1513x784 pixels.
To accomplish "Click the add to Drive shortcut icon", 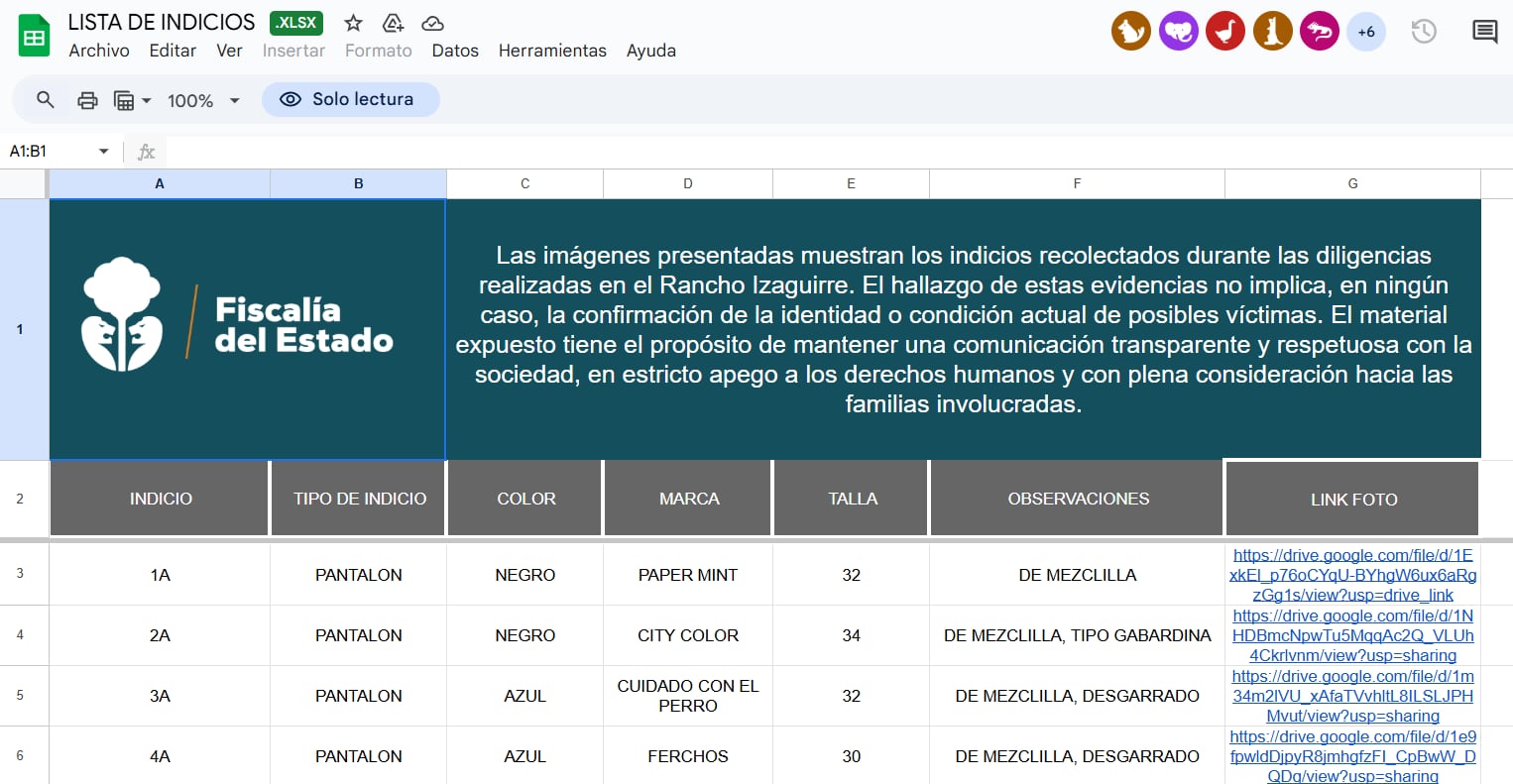I will point(393,23).
